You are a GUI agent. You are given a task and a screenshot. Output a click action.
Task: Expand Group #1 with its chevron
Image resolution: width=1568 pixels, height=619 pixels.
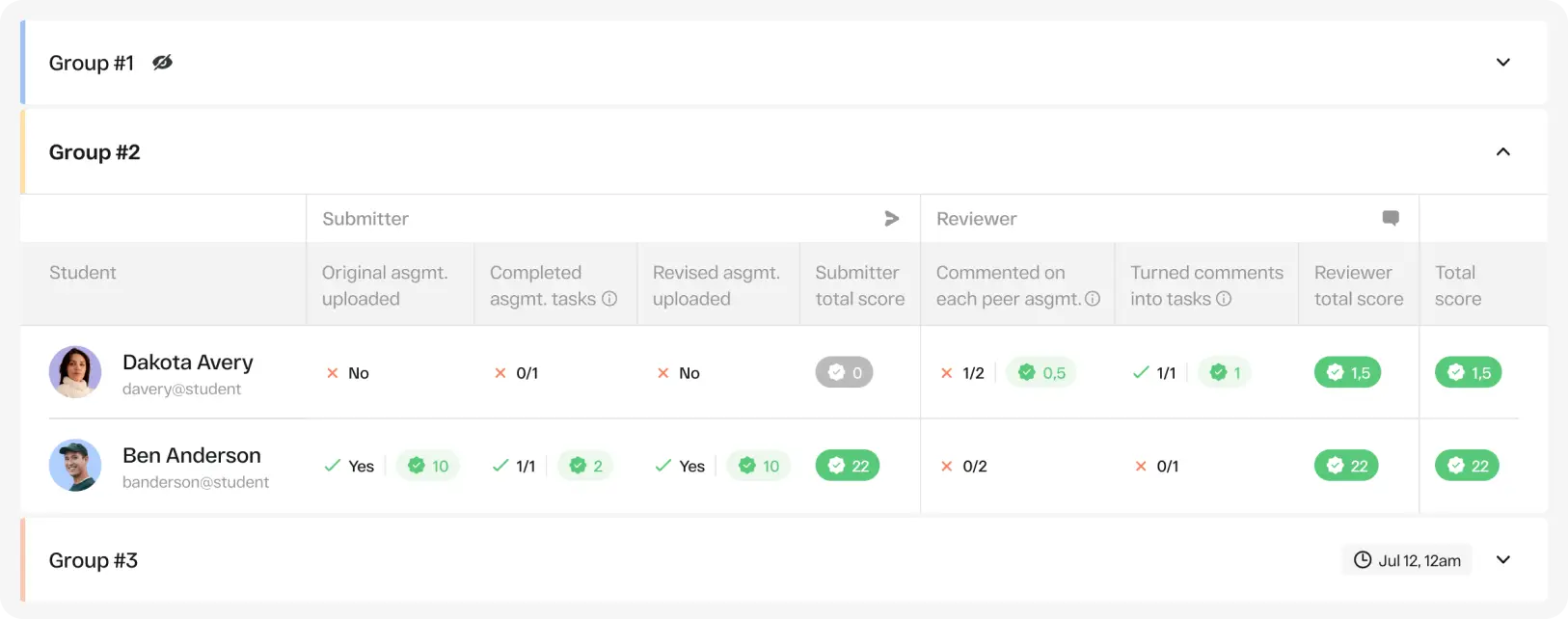(x=1502, y=63)
